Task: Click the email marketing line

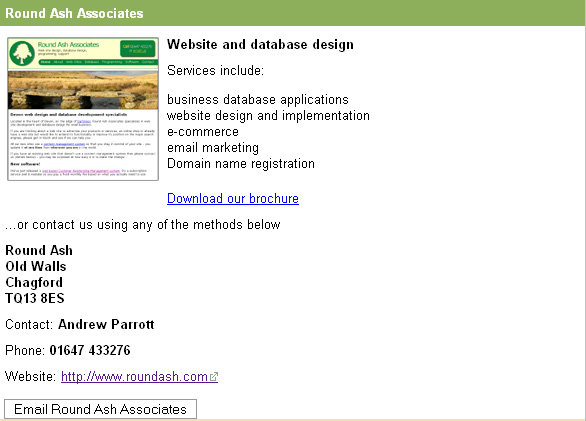Action: pyautogui.click(x=213, y=148)
